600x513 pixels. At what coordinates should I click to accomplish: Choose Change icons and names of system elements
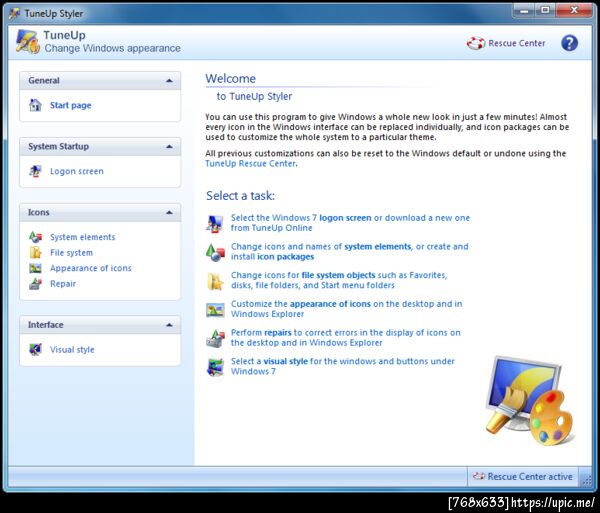[349, 251]
